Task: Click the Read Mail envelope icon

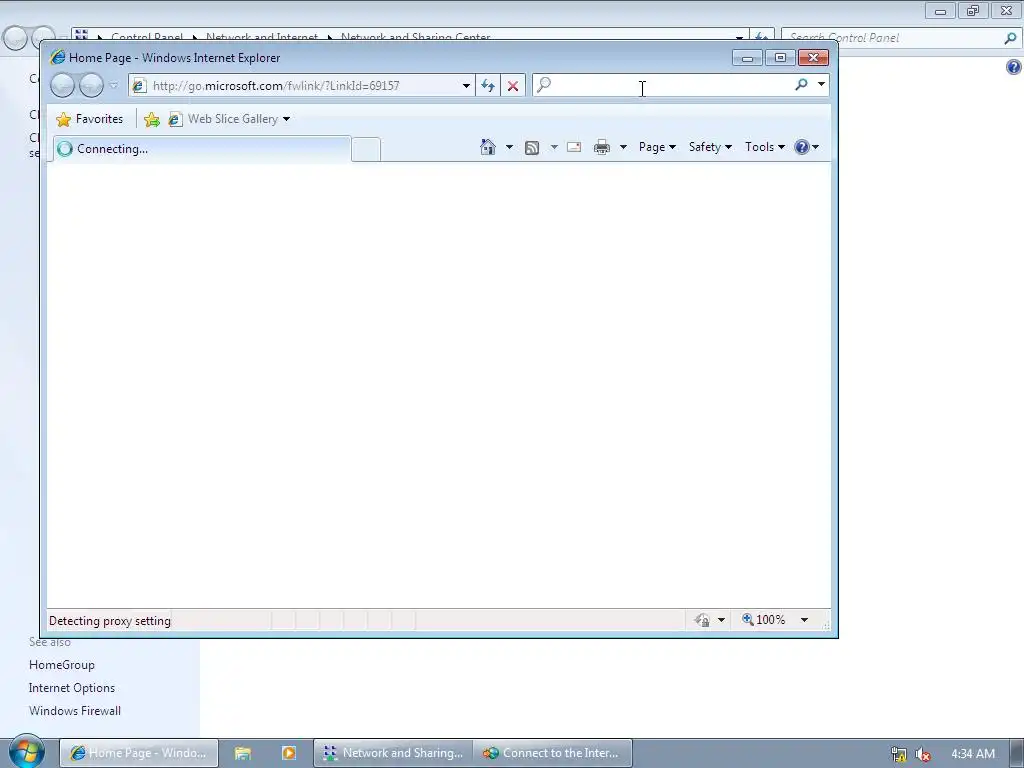Action: point(574,147)
